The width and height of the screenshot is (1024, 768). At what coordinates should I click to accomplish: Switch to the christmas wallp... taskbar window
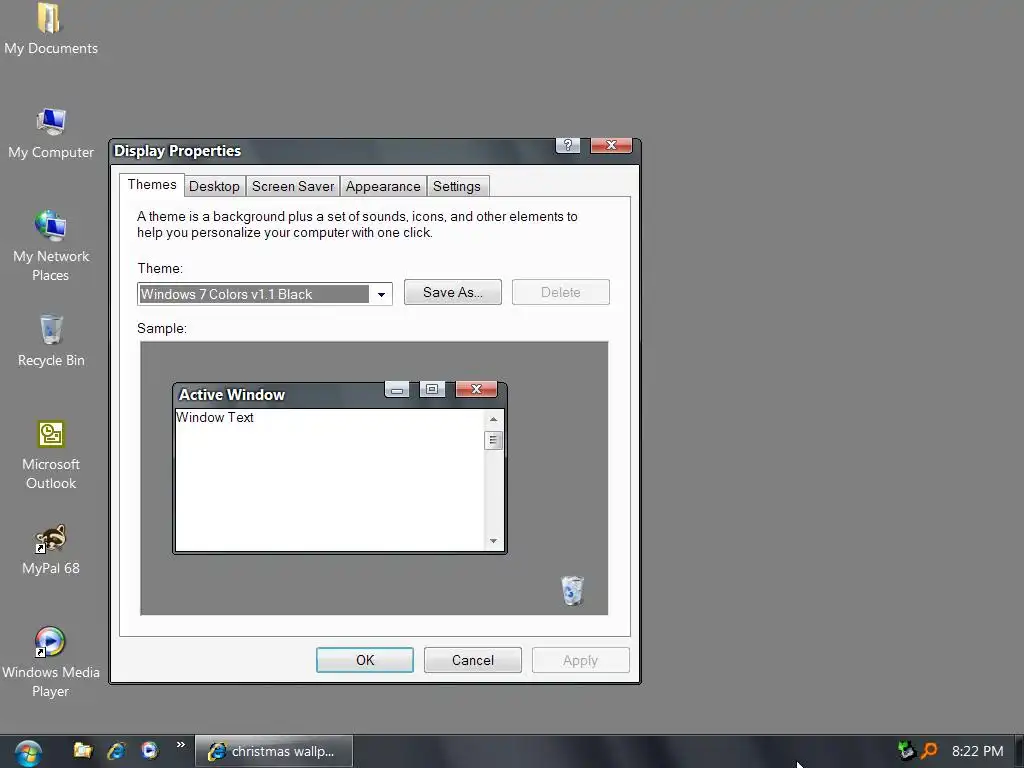click(274, 751)
